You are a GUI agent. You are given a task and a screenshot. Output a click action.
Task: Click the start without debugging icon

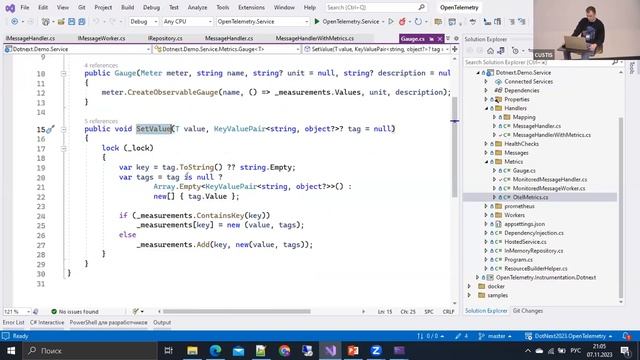pos(391,22)
